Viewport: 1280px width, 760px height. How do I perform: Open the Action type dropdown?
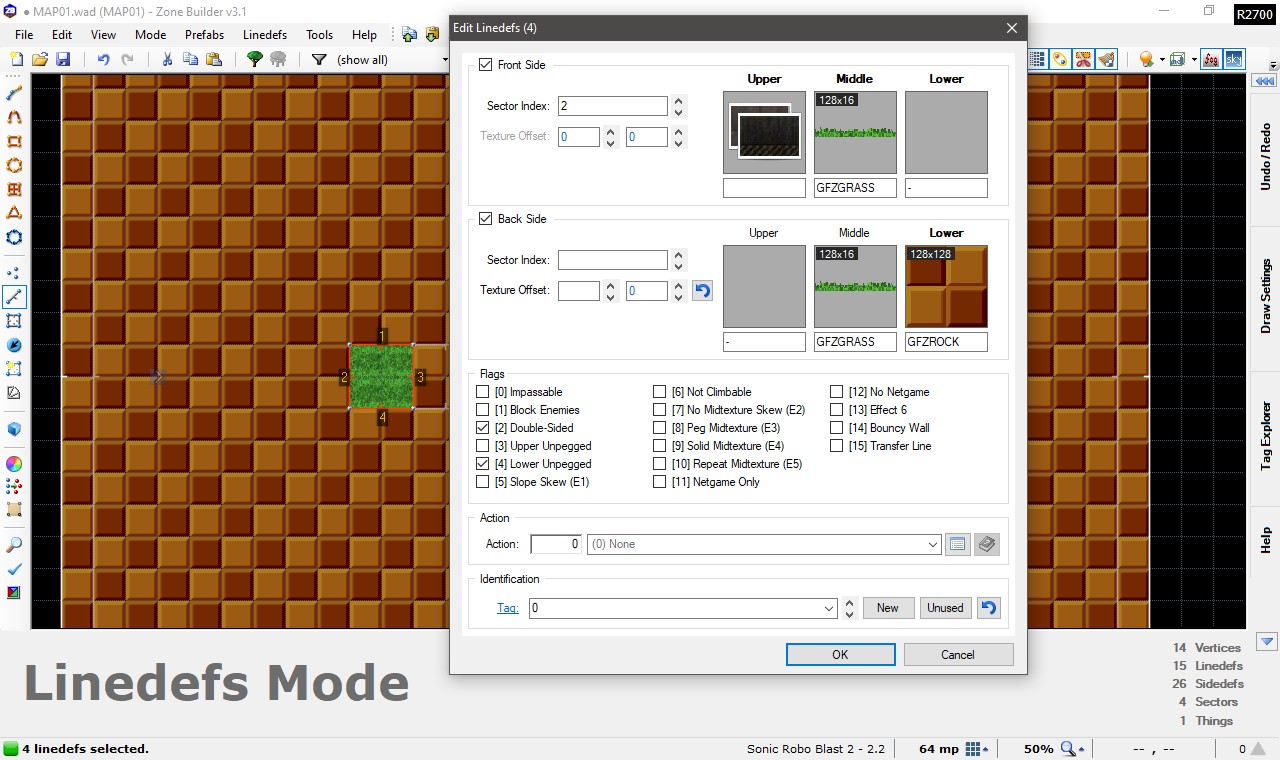tap(932, 544)
